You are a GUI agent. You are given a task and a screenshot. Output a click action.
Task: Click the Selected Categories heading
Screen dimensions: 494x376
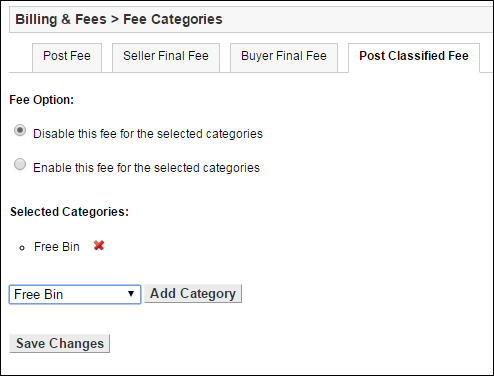[69, 212]
